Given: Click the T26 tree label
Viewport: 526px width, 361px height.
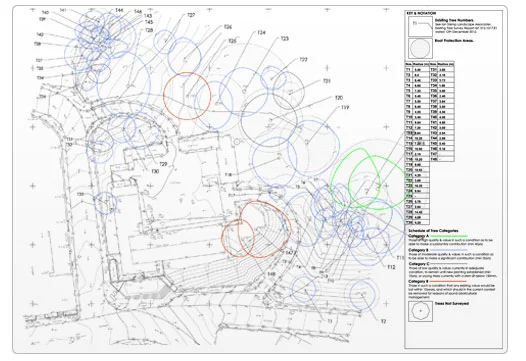Looking at the screenshot, I should (x=228, y=27).
